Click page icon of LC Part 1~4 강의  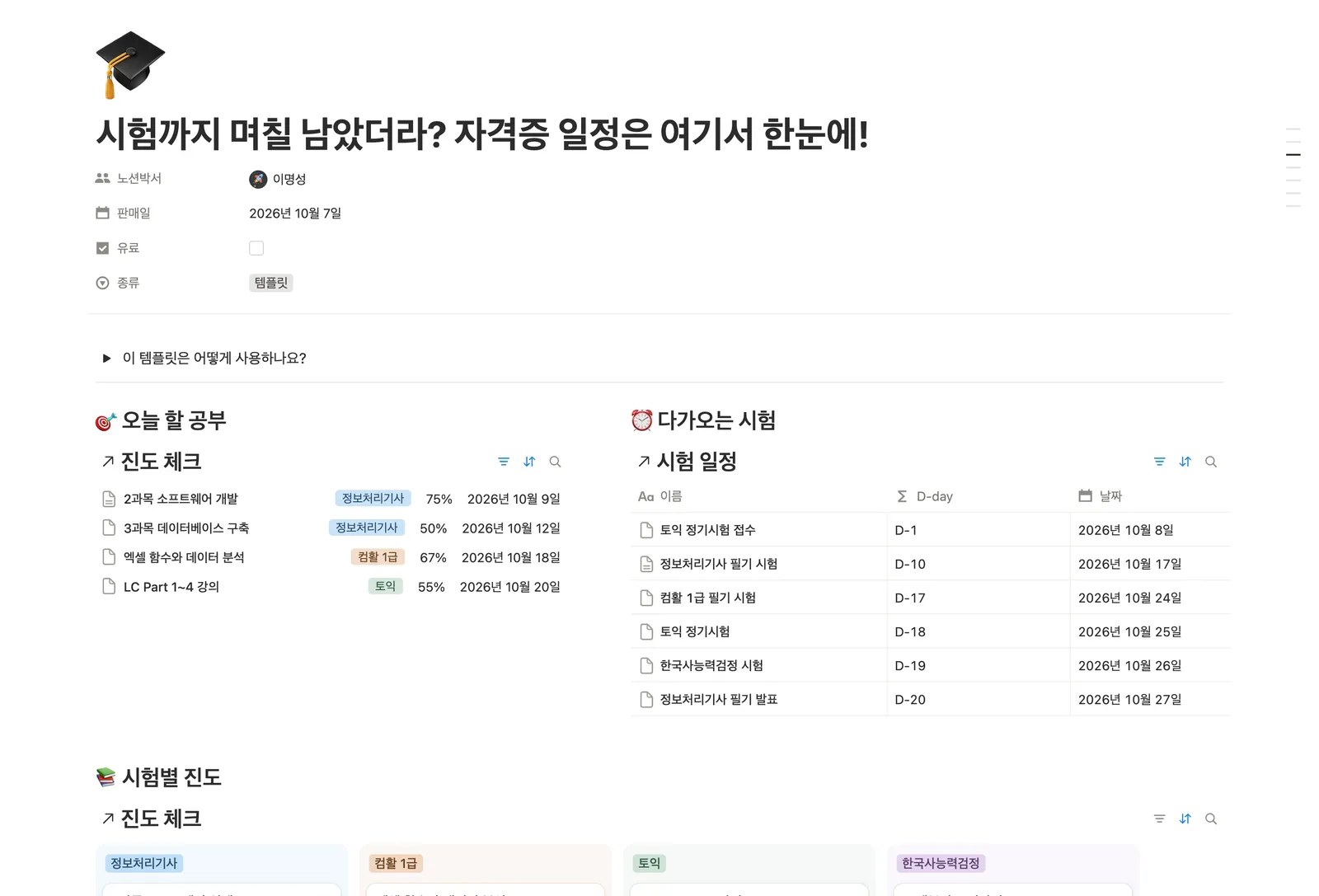tap(109, 586)
